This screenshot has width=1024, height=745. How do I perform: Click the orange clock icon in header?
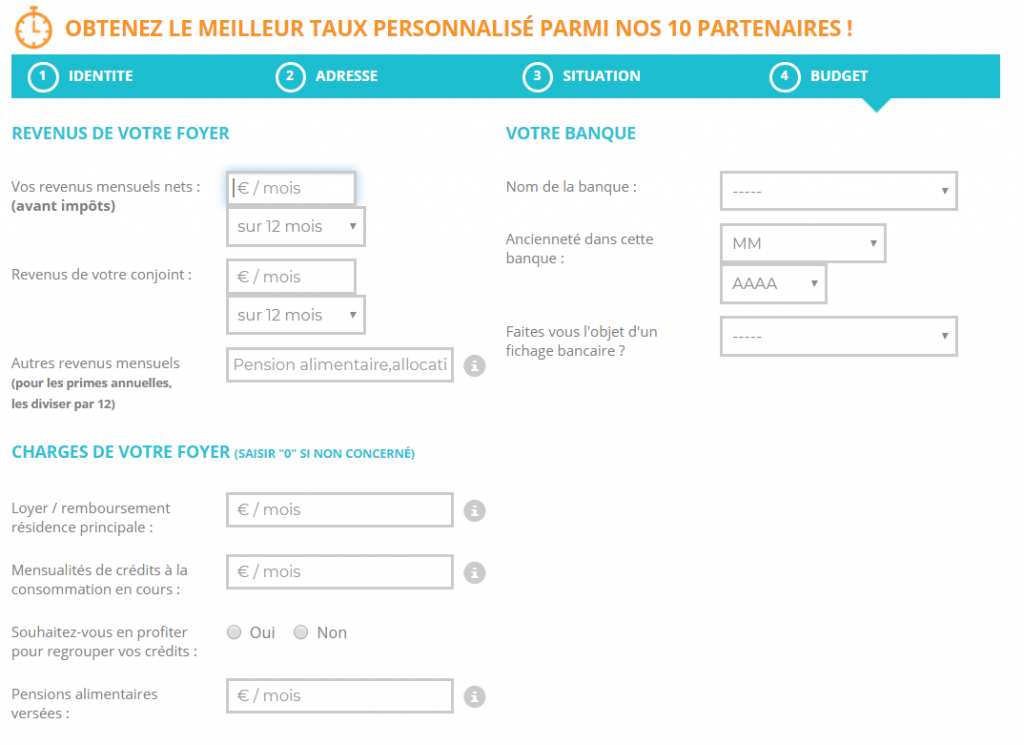coord(34,28)
